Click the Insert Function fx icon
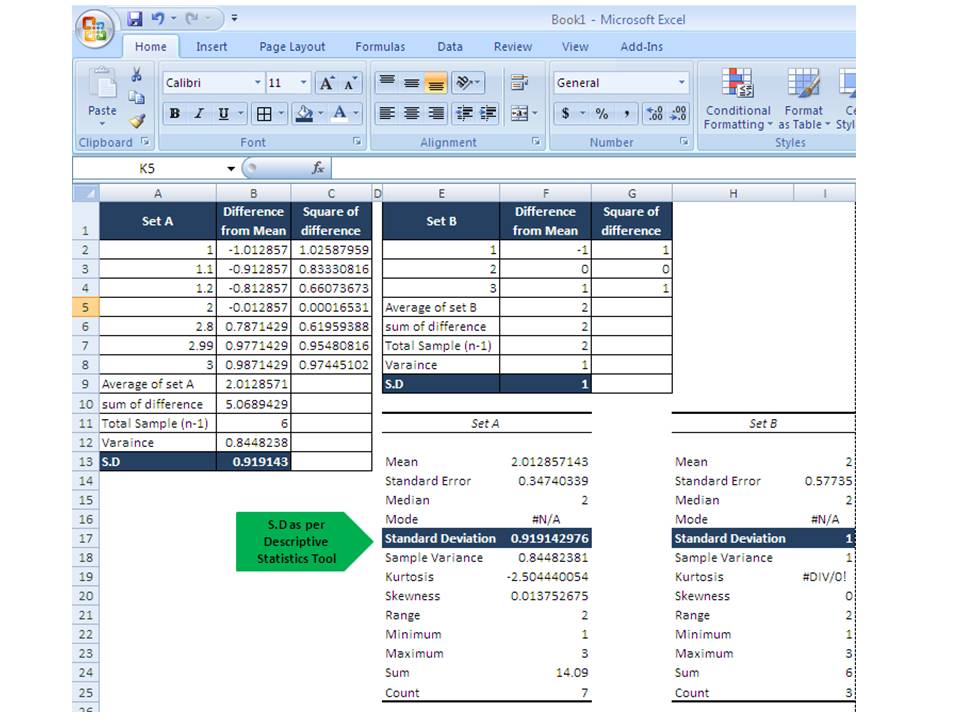The image size is (960, 720). [318, 168]
